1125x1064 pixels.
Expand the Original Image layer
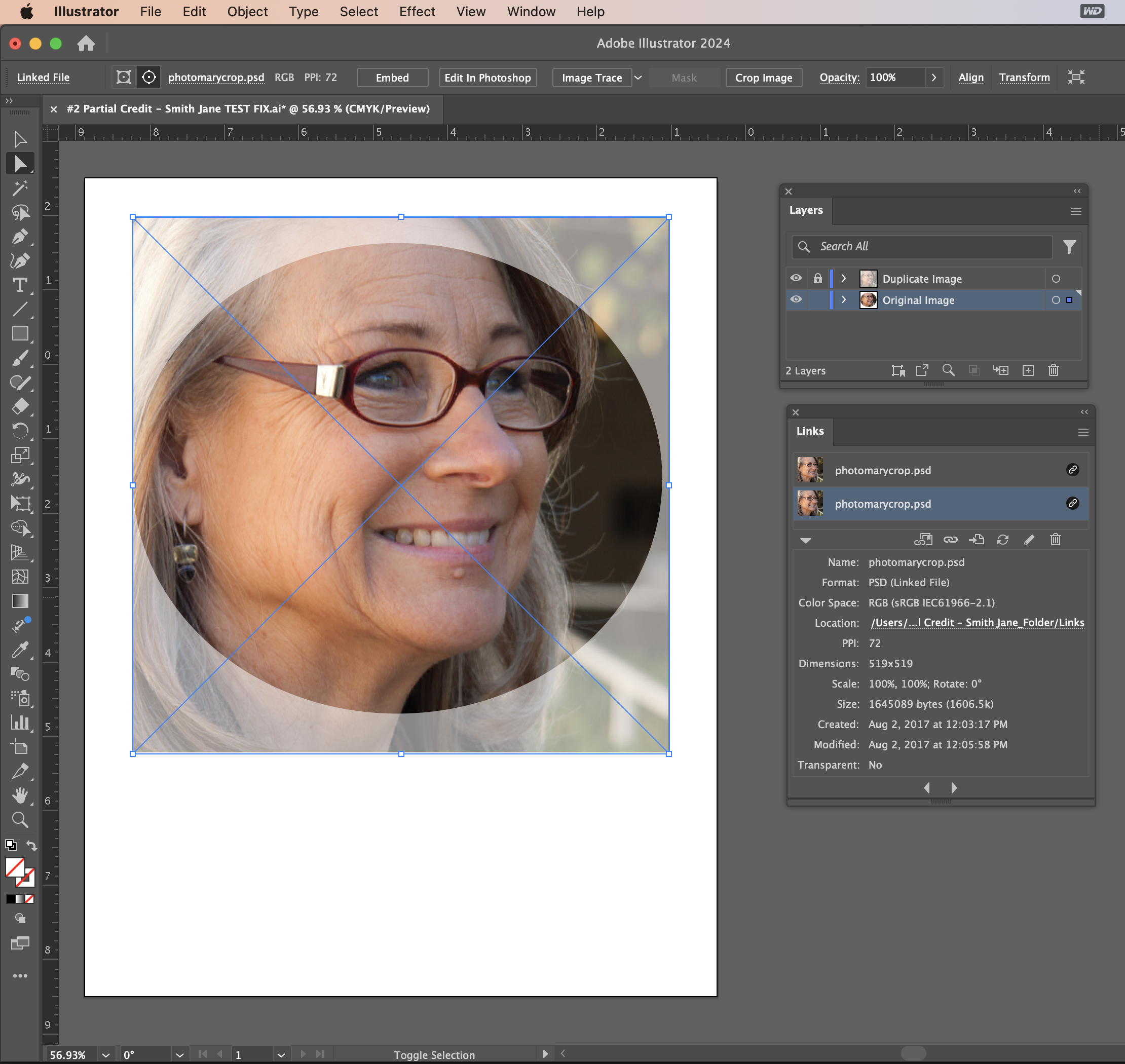coord(844,300)
